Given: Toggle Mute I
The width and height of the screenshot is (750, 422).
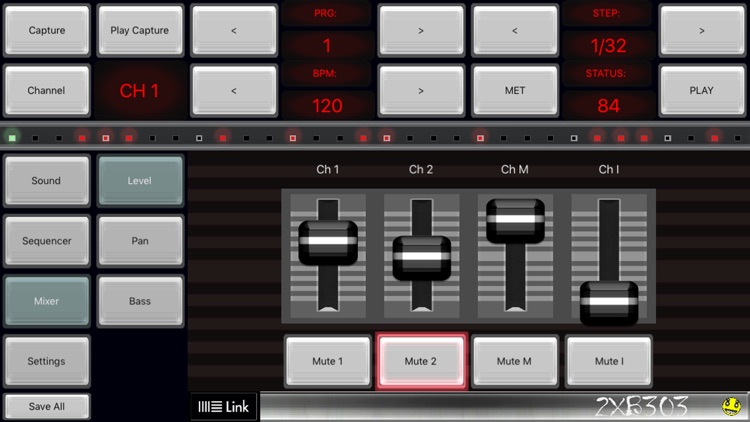Looking at the screenshot, I should tap(609, 361).
